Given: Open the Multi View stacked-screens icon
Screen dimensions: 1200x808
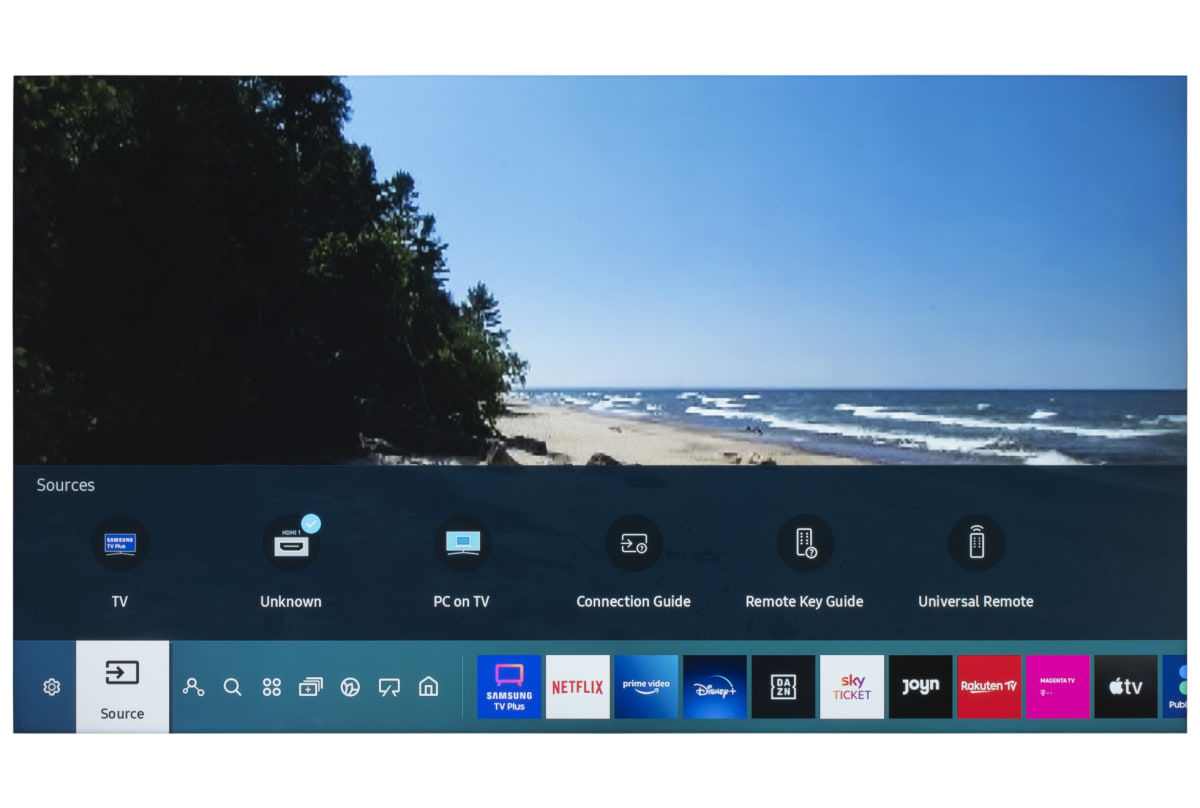Looking at the screenshot, I should [311, 687].
